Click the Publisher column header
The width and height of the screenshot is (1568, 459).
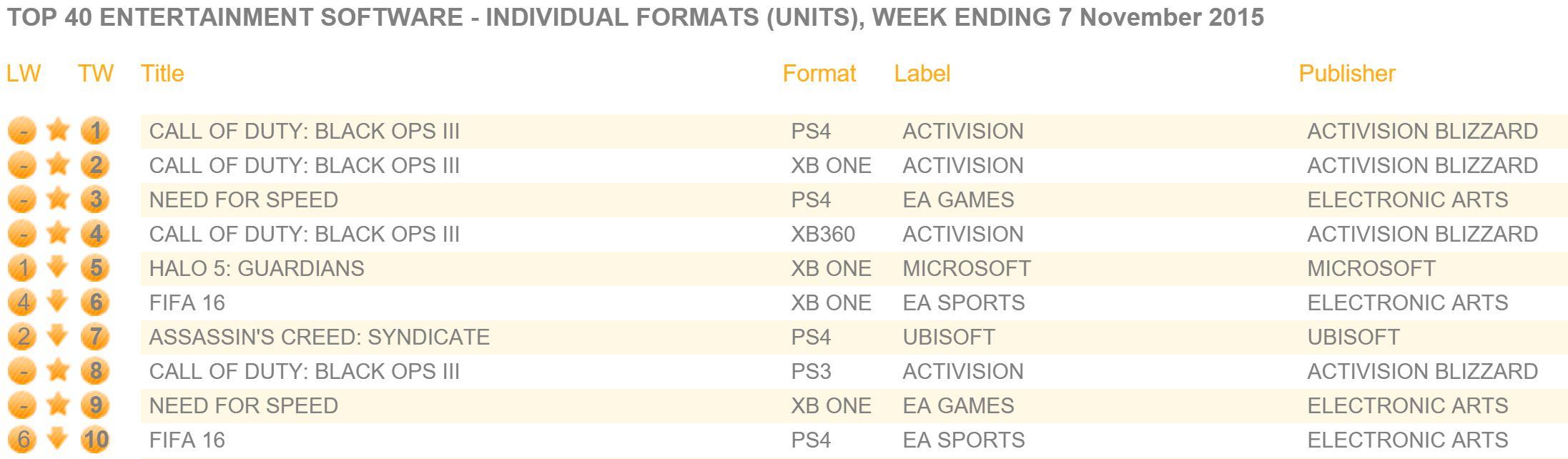tap(1347, 74)
